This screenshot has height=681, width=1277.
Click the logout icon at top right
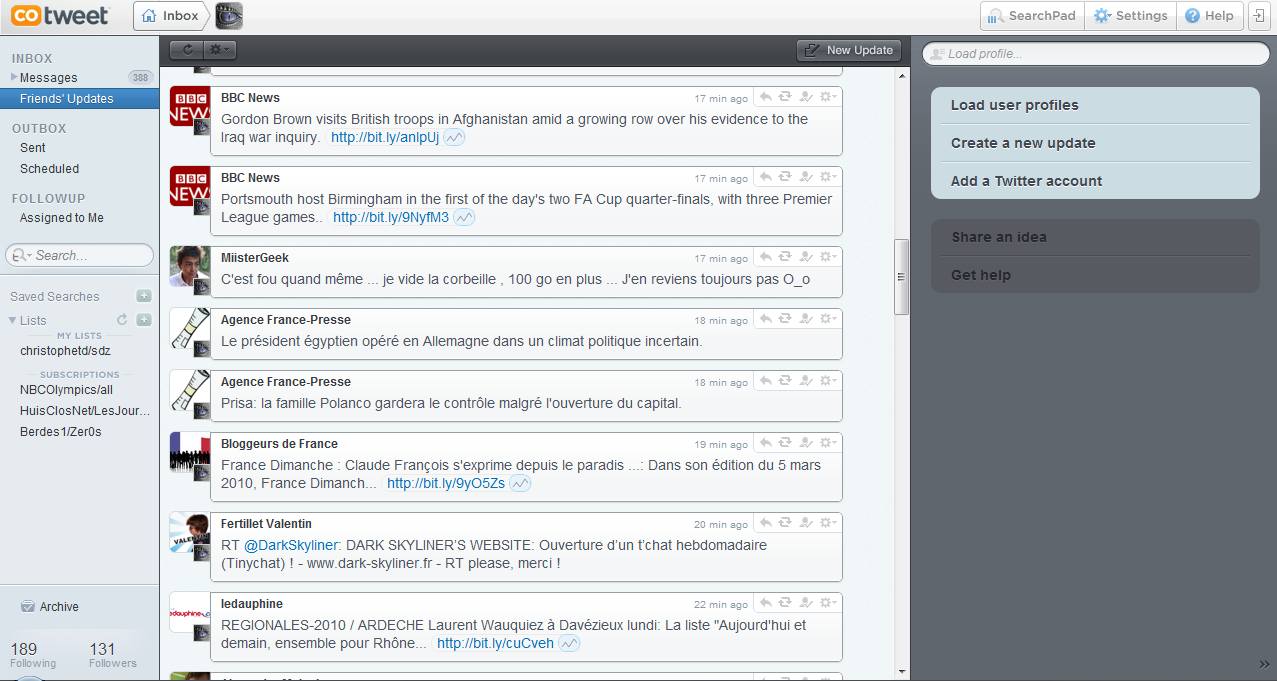coord(1260,16)
